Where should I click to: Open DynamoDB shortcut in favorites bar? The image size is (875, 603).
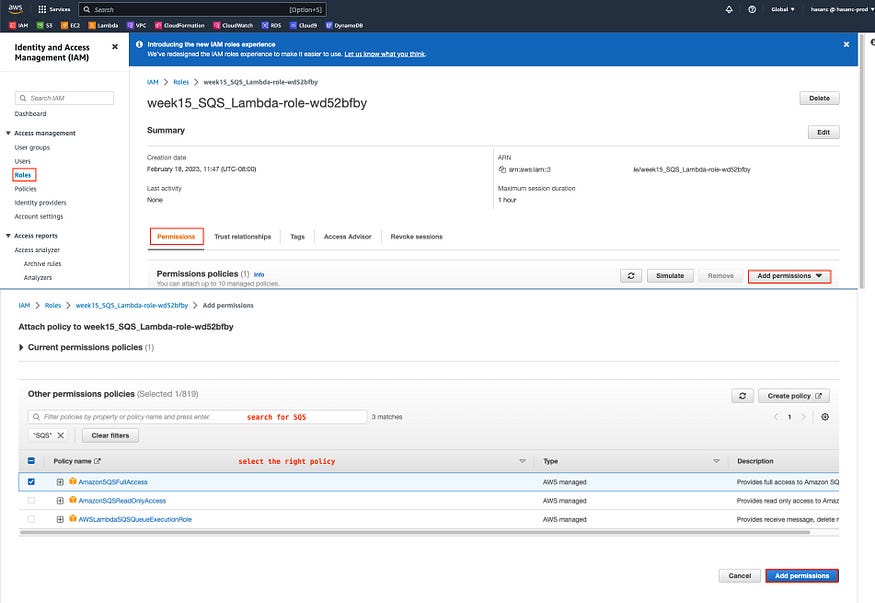coord(344,25)
